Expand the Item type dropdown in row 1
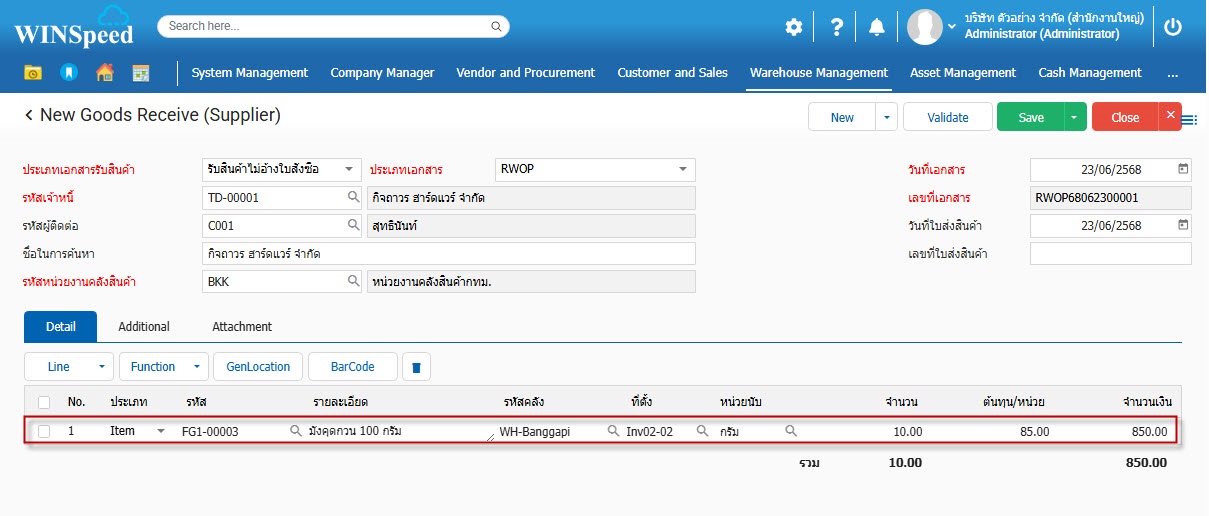 tap(161, 432)
